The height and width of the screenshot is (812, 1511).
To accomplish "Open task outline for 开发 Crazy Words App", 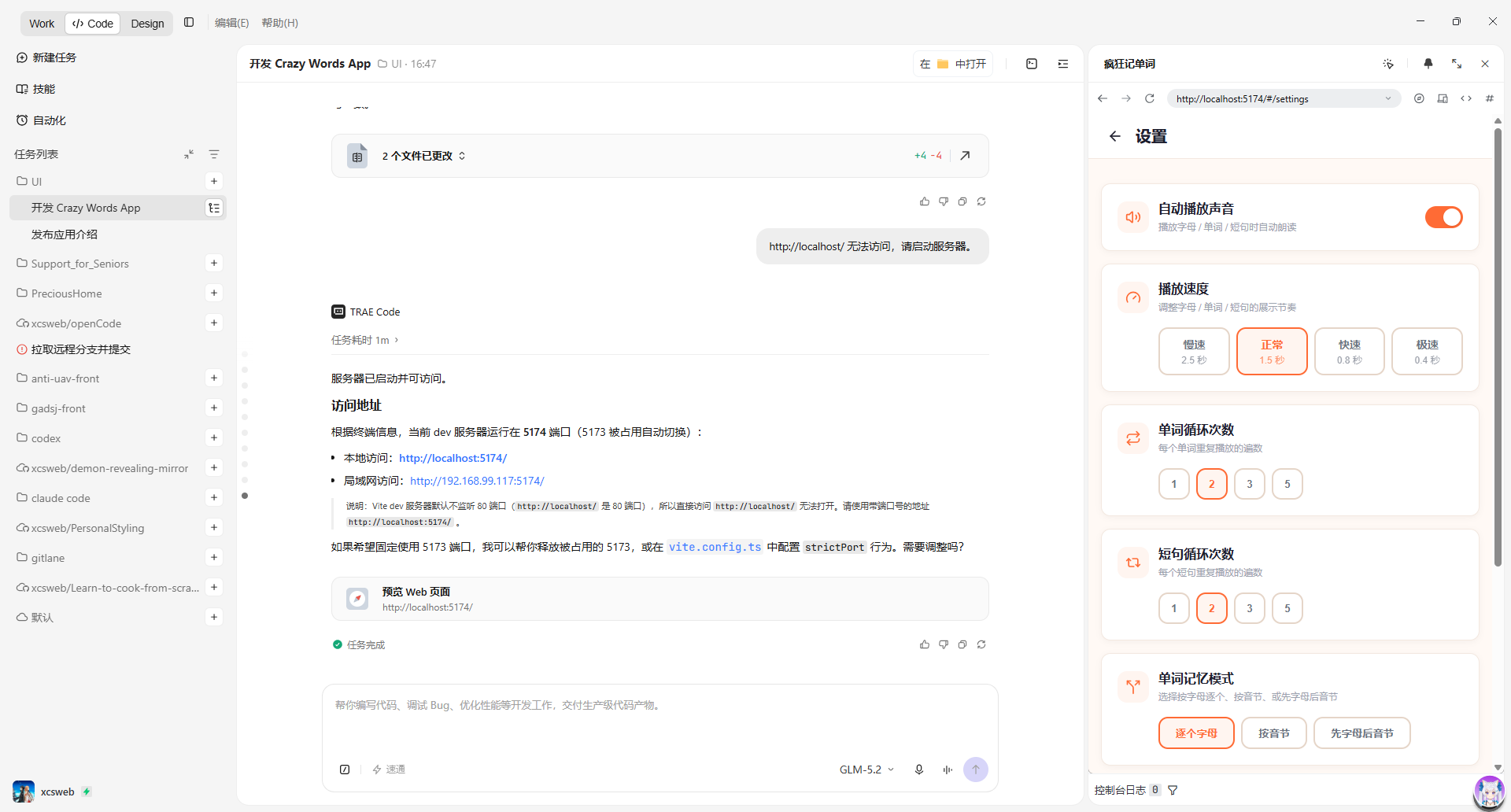I will [214, 208].
